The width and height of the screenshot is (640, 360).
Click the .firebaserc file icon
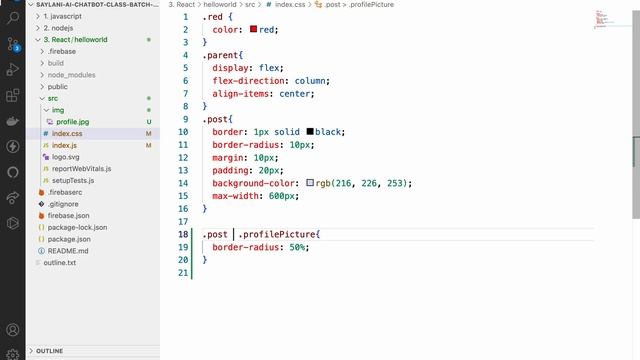pos(41,192)
